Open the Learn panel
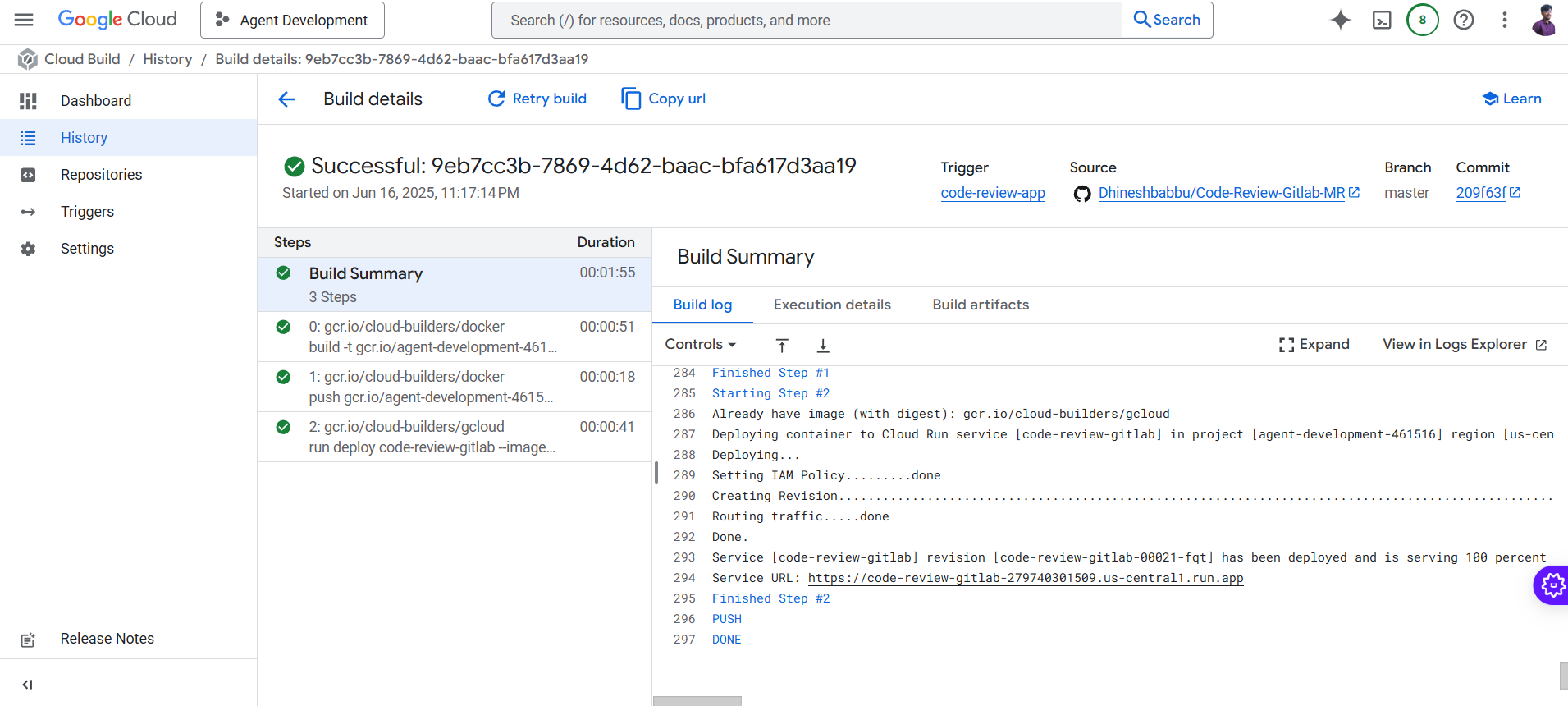 point(1511,99)
